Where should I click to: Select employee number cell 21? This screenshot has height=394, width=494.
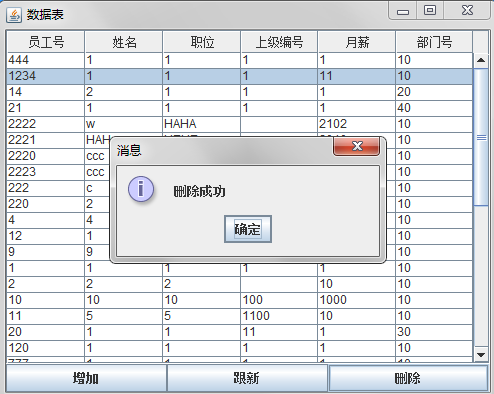point(46,108)
